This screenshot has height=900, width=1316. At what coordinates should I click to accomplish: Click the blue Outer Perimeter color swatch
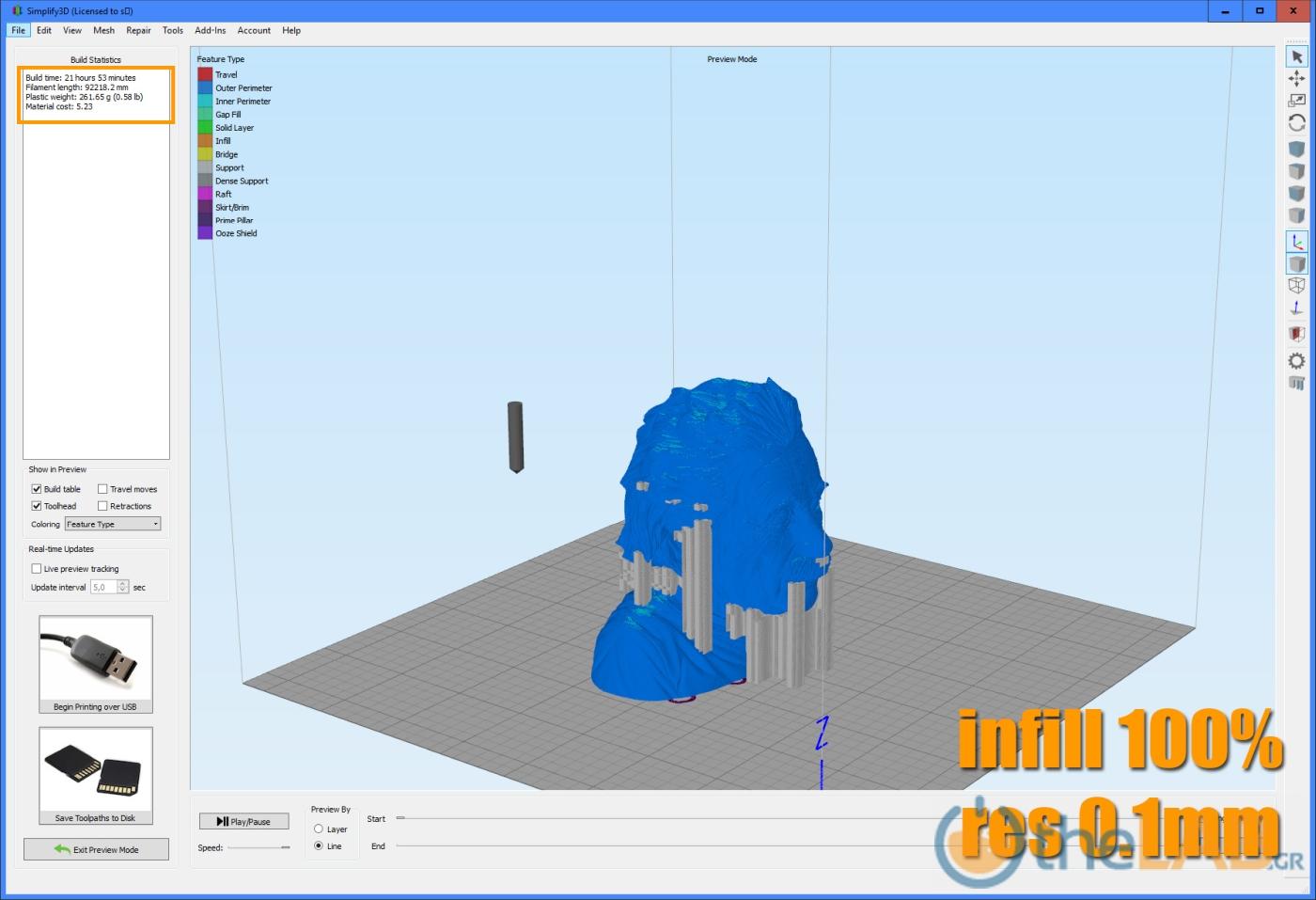pos(205,87)
